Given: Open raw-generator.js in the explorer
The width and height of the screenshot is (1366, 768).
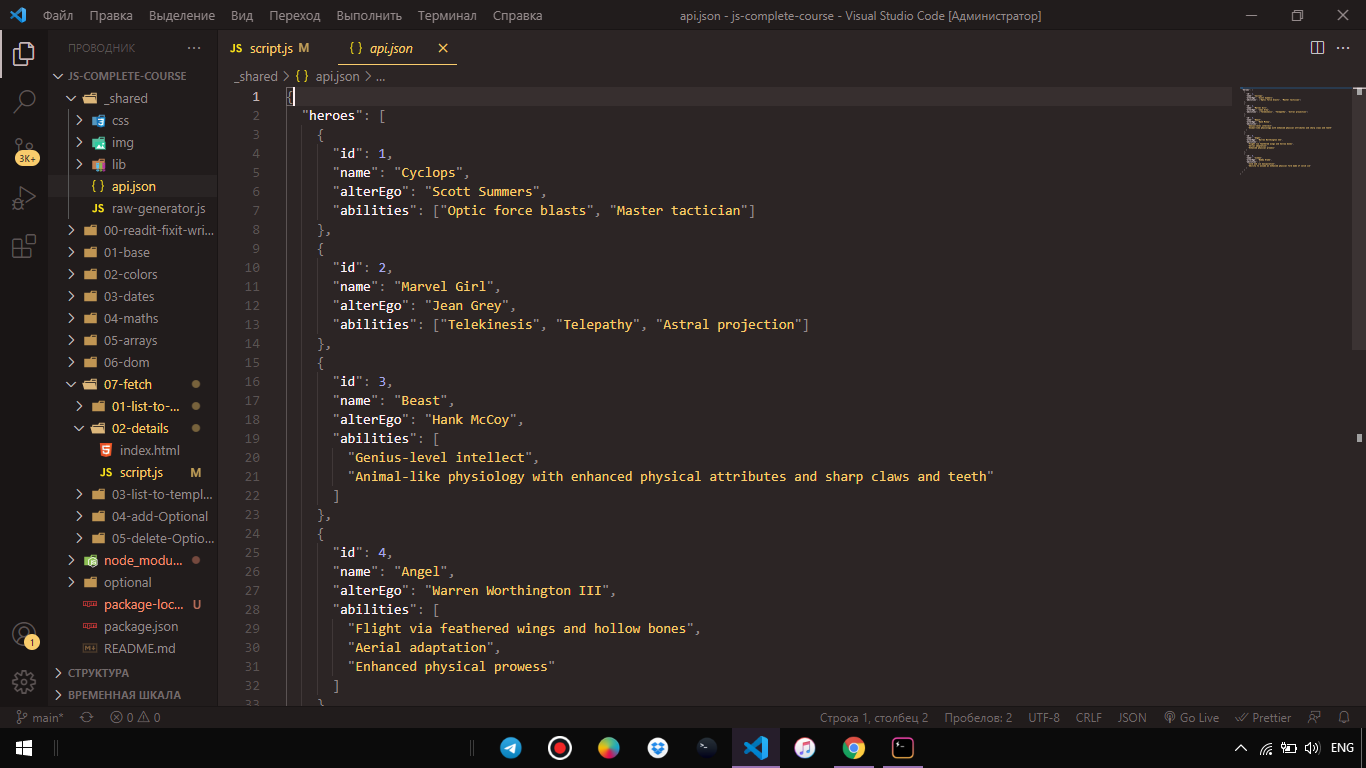Looking at the screenshot, I should tap(158, 208).
